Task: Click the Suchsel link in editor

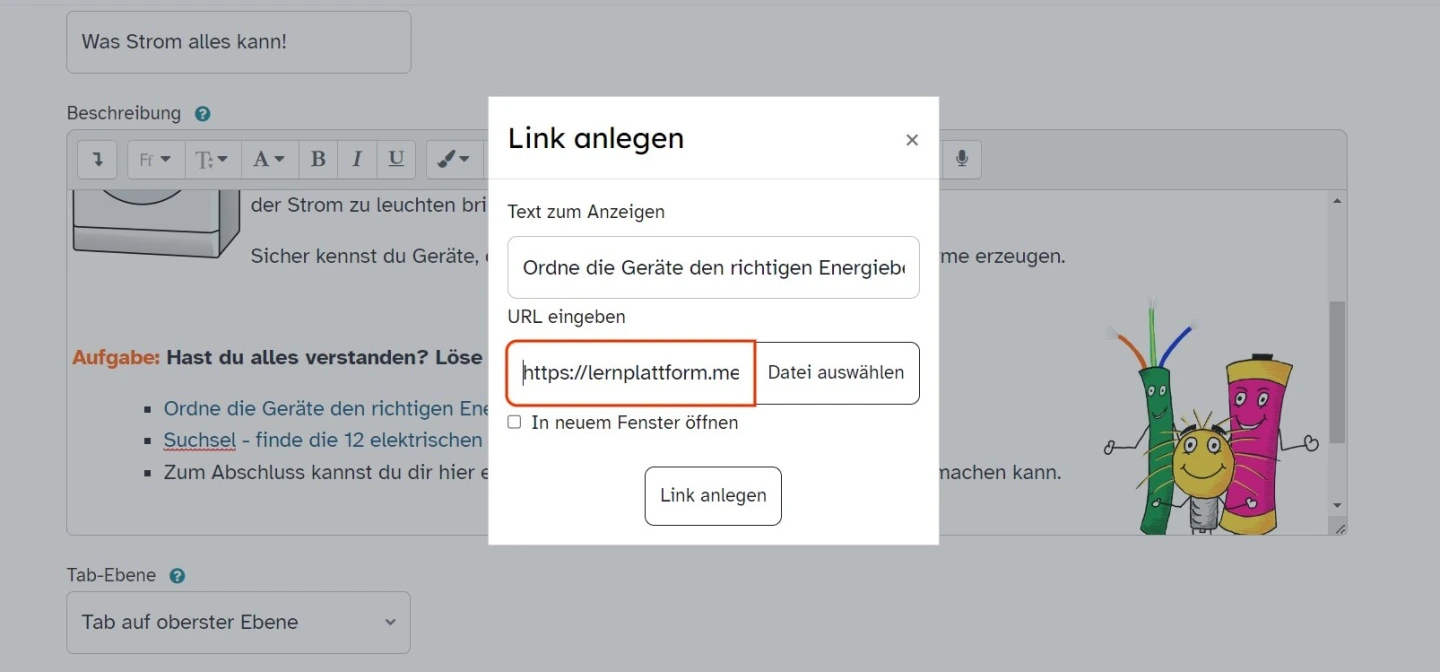Action: pos(200,440)
